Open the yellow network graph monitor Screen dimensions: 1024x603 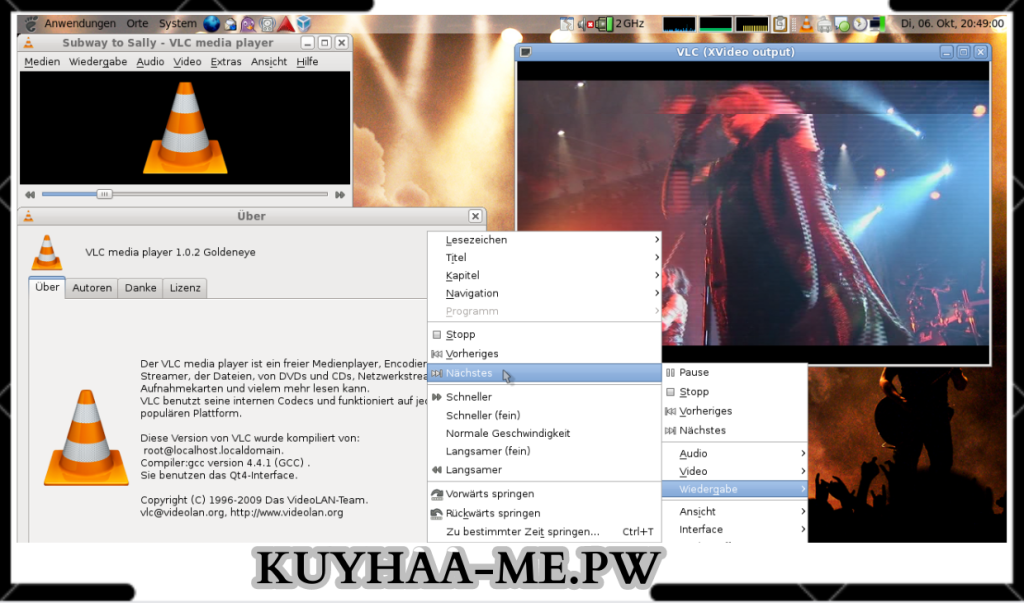752,24
